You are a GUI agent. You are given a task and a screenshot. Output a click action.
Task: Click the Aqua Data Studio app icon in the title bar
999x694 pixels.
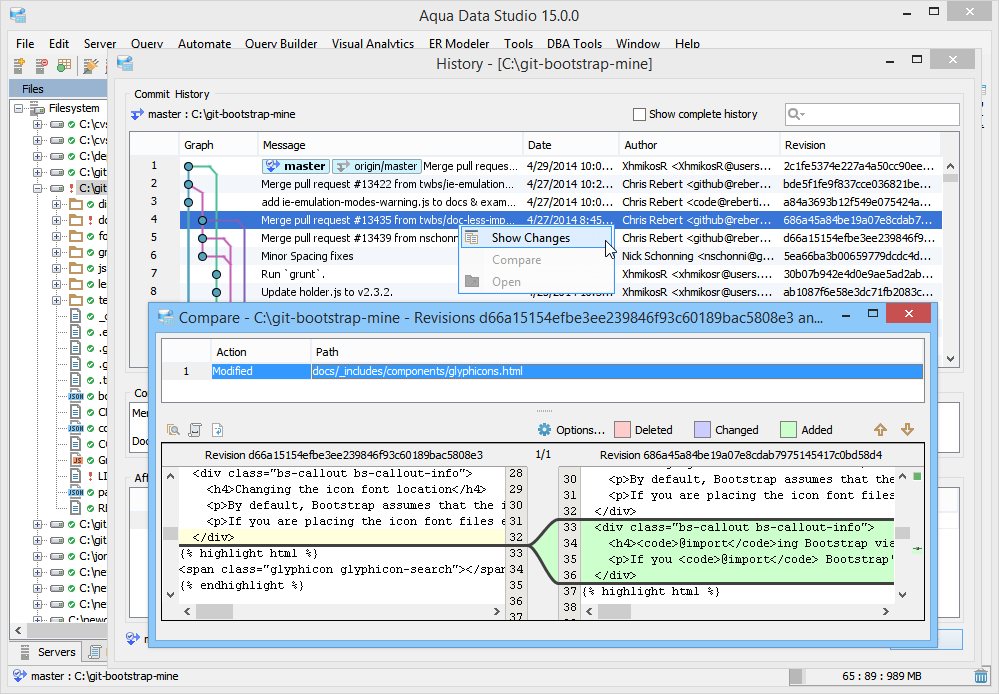click(18, 14)
